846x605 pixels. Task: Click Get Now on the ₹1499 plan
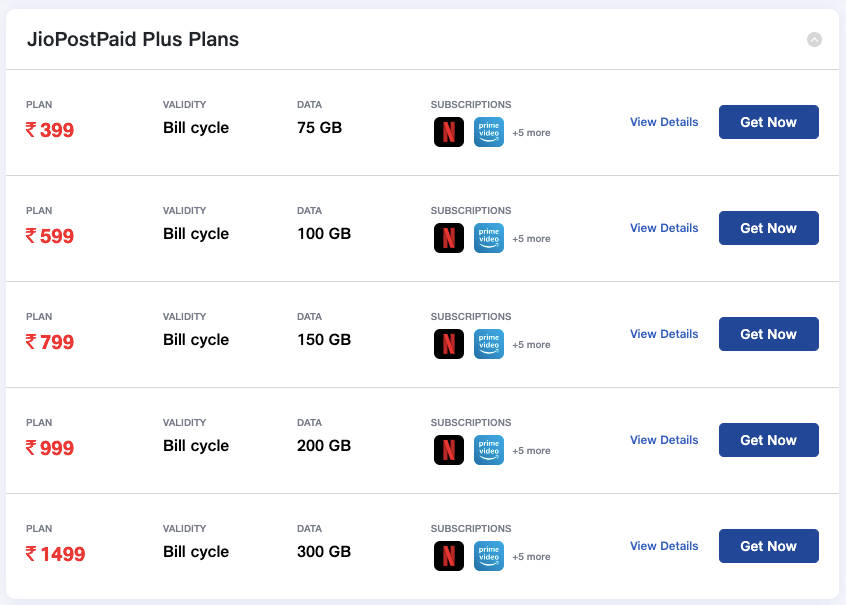coord(768,545)
